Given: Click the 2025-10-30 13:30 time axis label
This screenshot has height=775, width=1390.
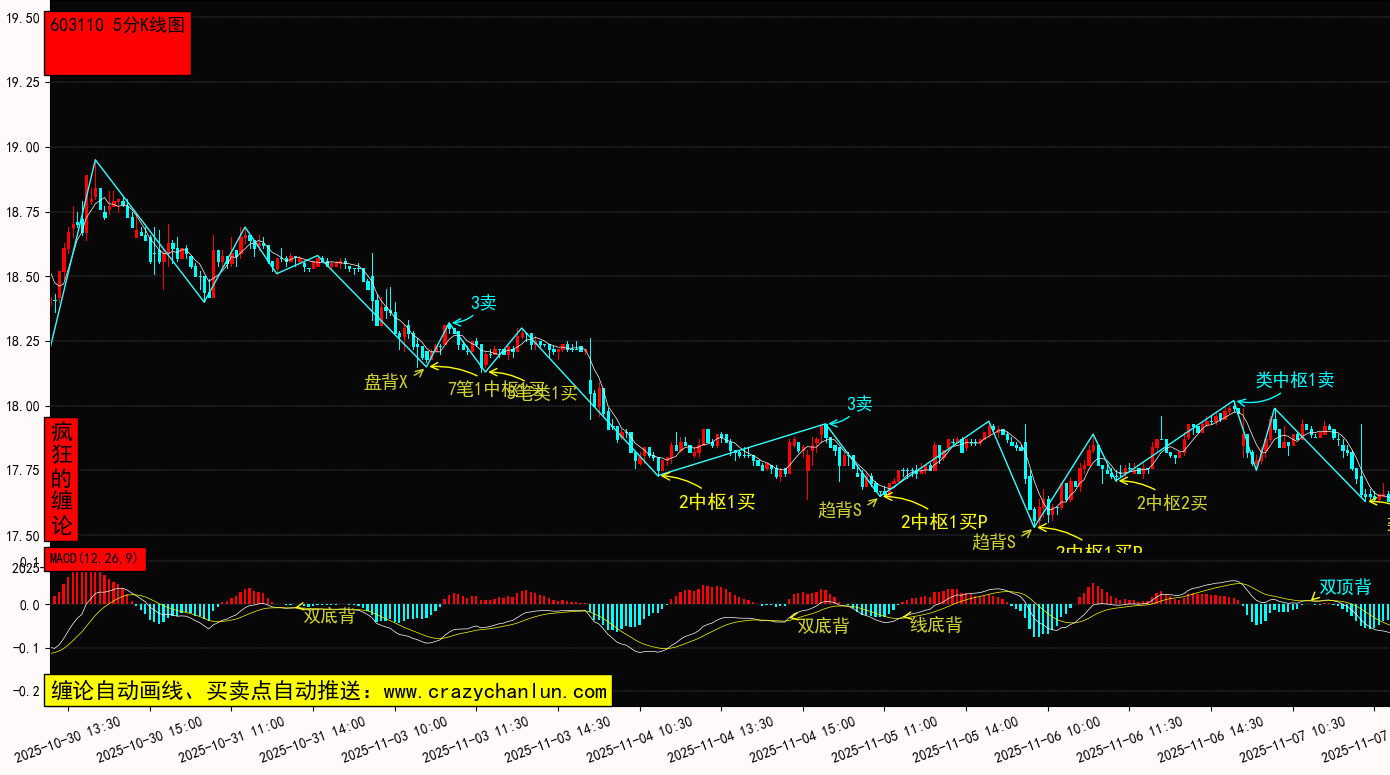Looking at the screenshot, I should (69, 738).
